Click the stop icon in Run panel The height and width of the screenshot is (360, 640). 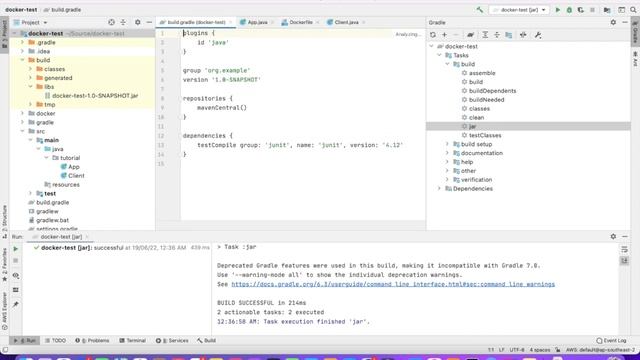[16, 260]
